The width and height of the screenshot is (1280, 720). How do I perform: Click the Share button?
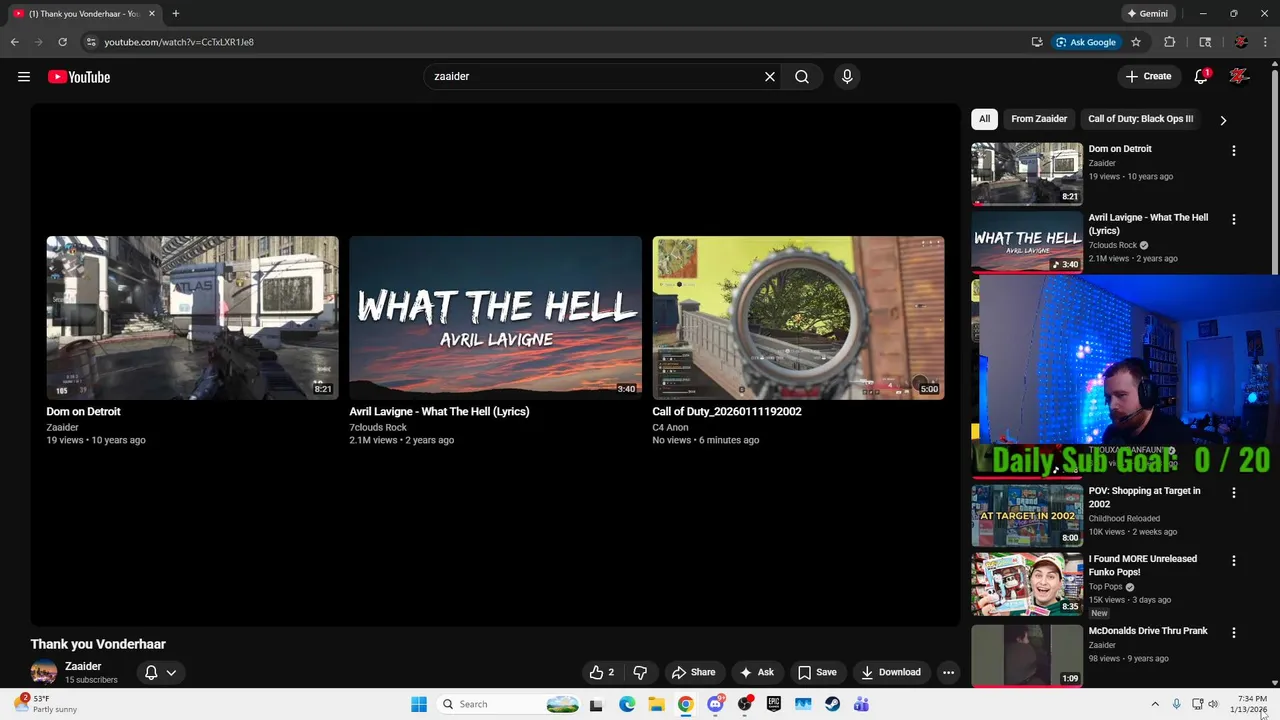[x=693, y=672]
